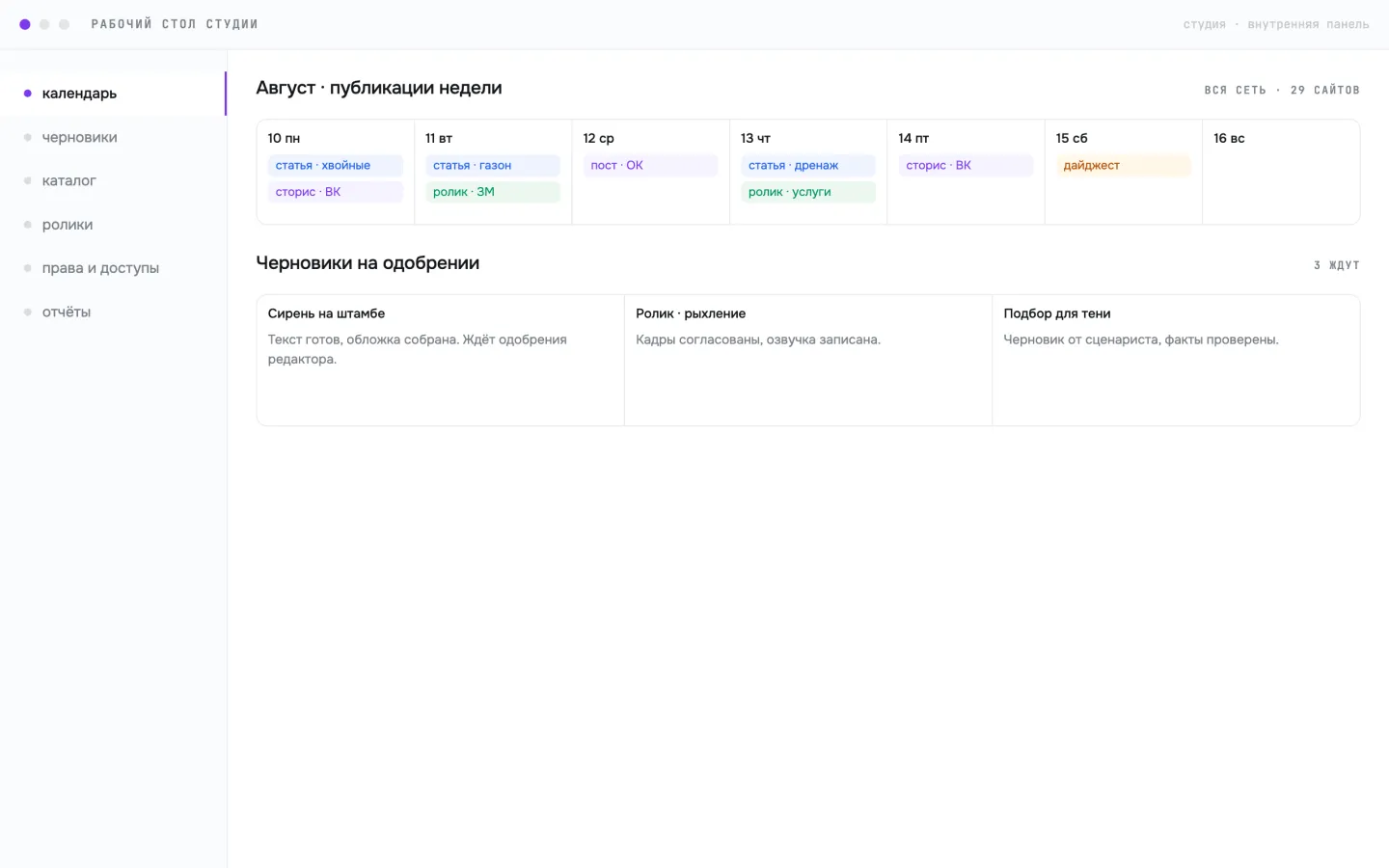Viewport: 1389px width, 868px height.
Task: Click the Черновики на одобрении heading
Action: [x=368, y=263]
